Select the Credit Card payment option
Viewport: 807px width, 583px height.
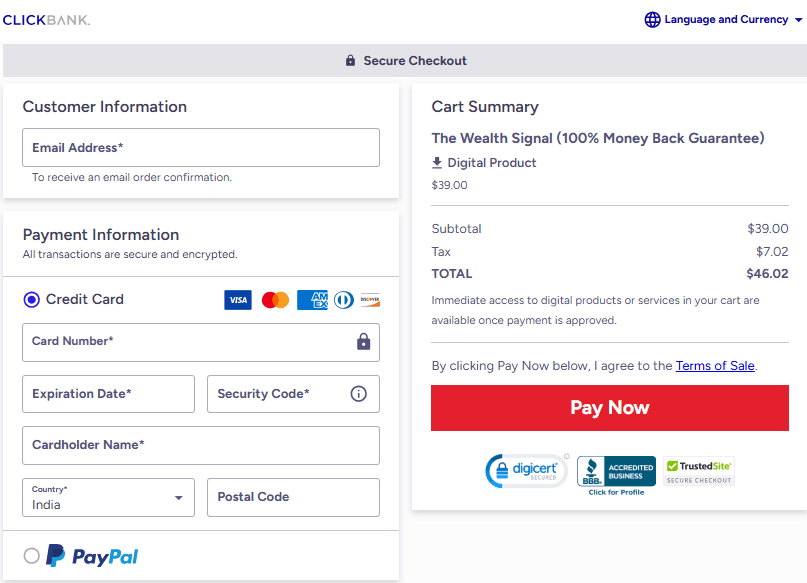(31, 299)
